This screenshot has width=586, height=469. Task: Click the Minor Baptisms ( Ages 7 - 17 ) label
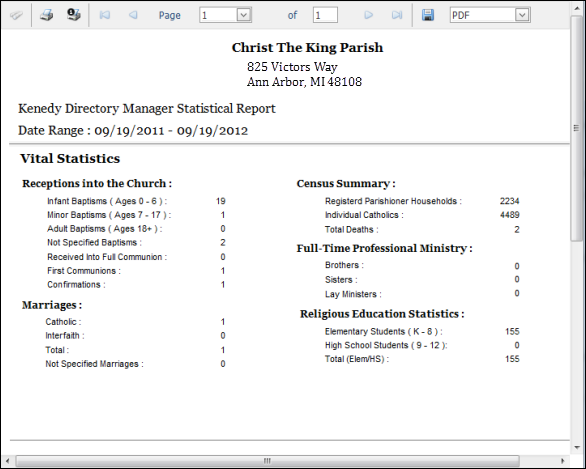tap(109, 215)
